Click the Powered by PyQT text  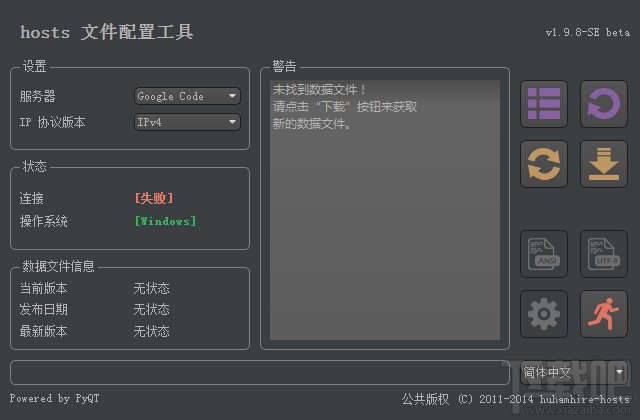point(54,398)
